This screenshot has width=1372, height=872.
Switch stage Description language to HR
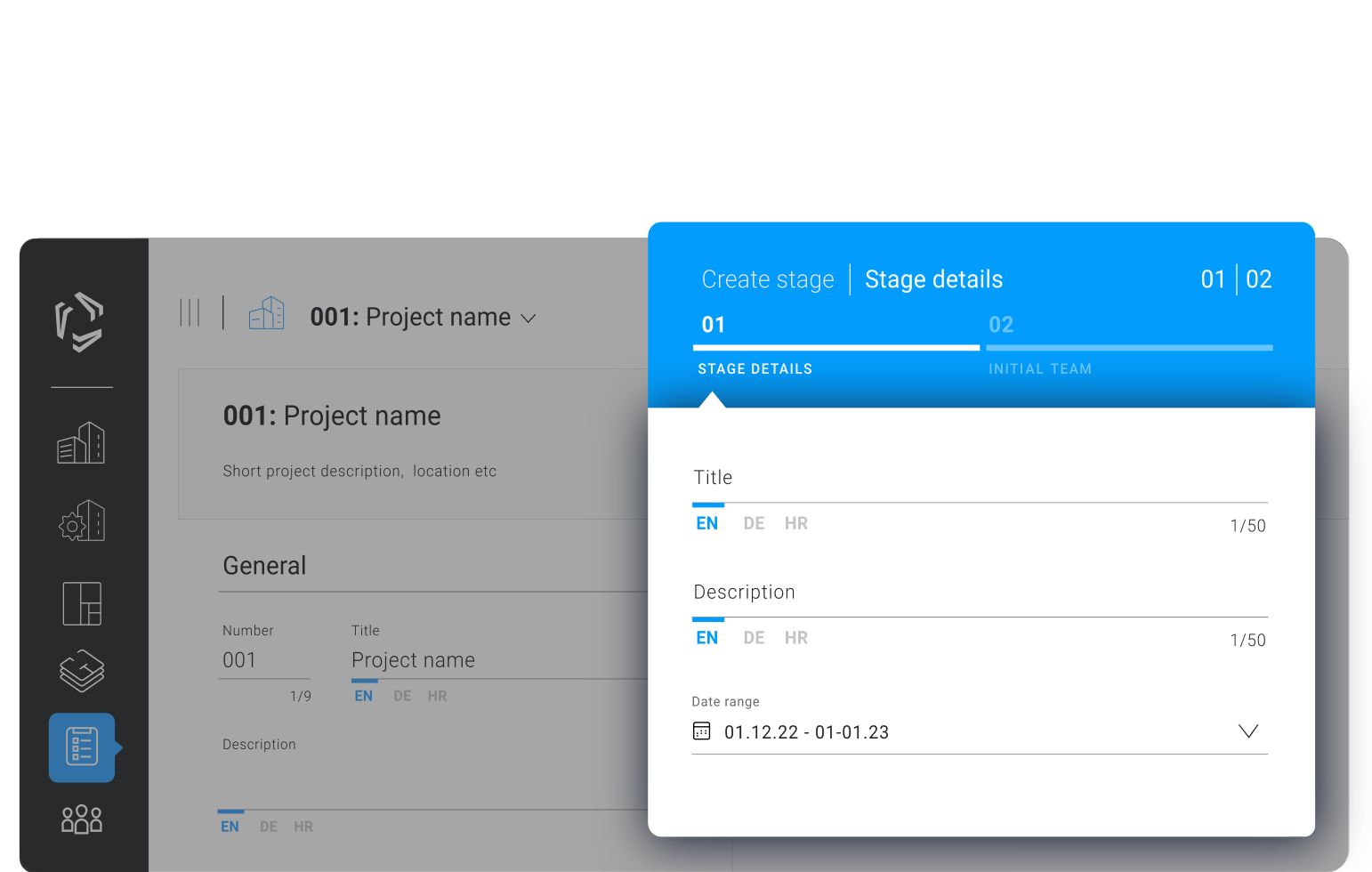click(x=796, y=638)
